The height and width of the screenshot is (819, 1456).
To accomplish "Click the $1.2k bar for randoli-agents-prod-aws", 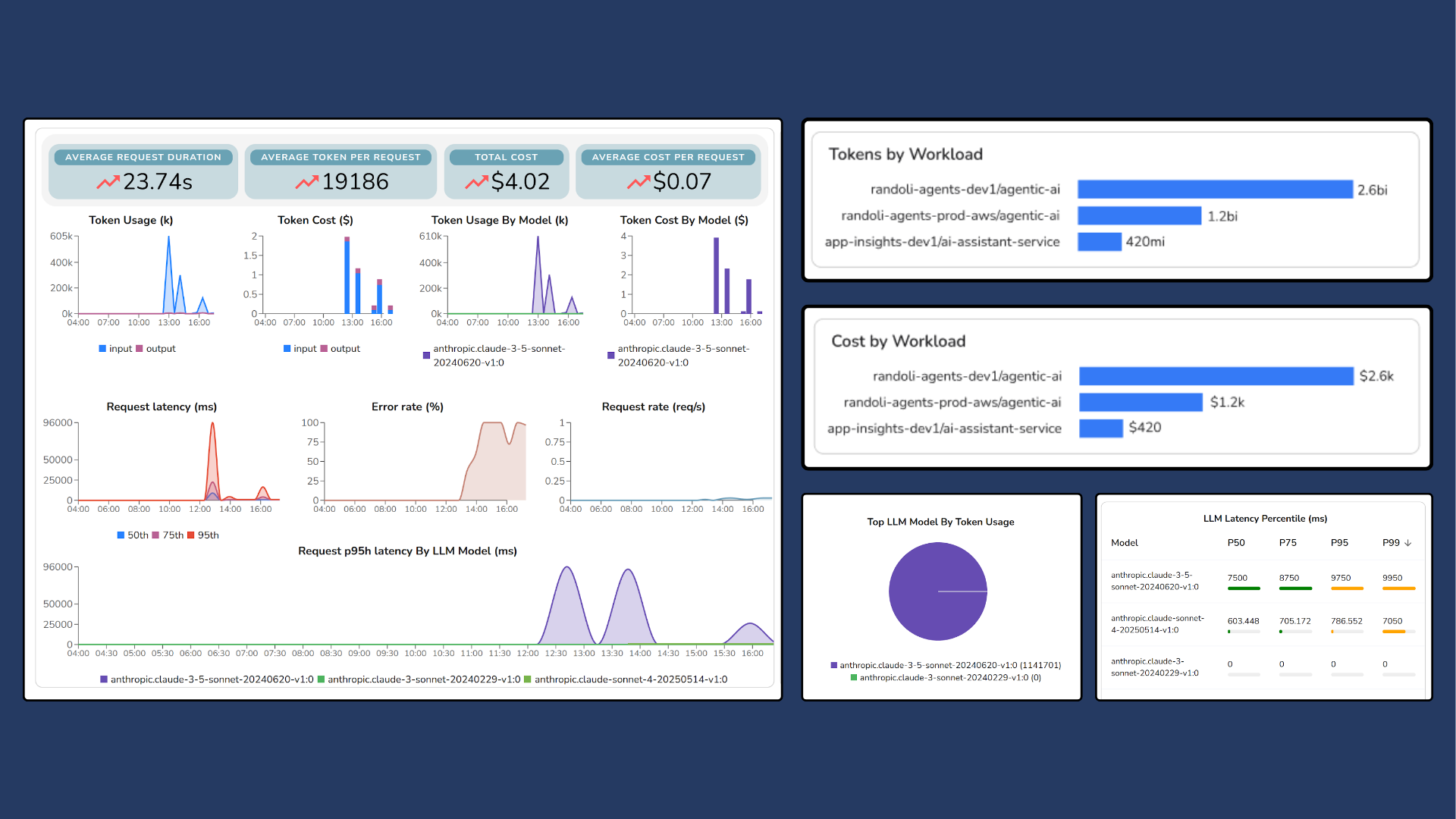I will click(x=1141, y=402).
